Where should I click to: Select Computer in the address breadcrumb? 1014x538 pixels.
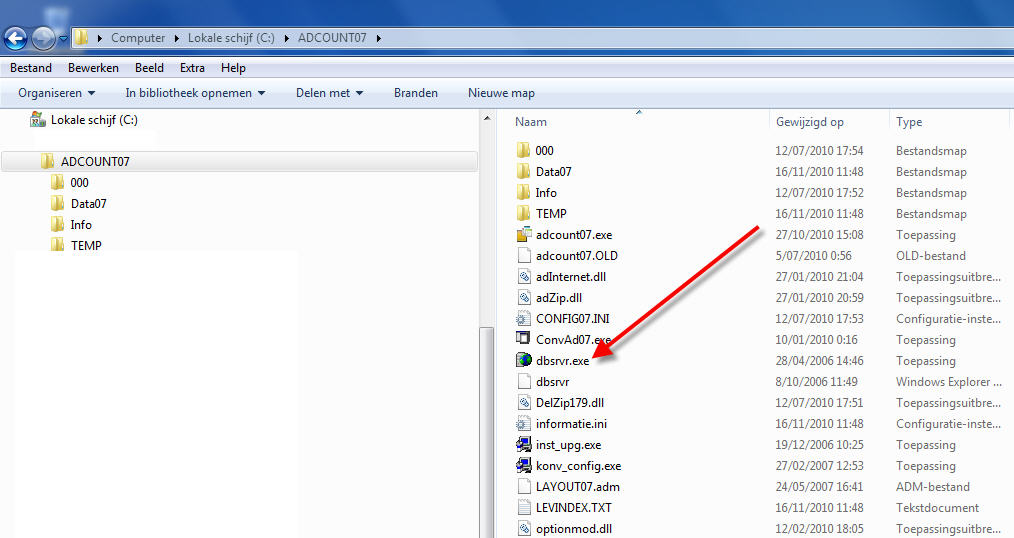pos(138,38)
